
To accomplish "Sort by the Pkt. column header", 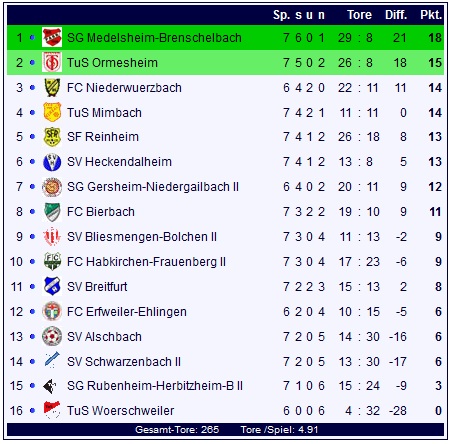I will [x=431, y=15].
